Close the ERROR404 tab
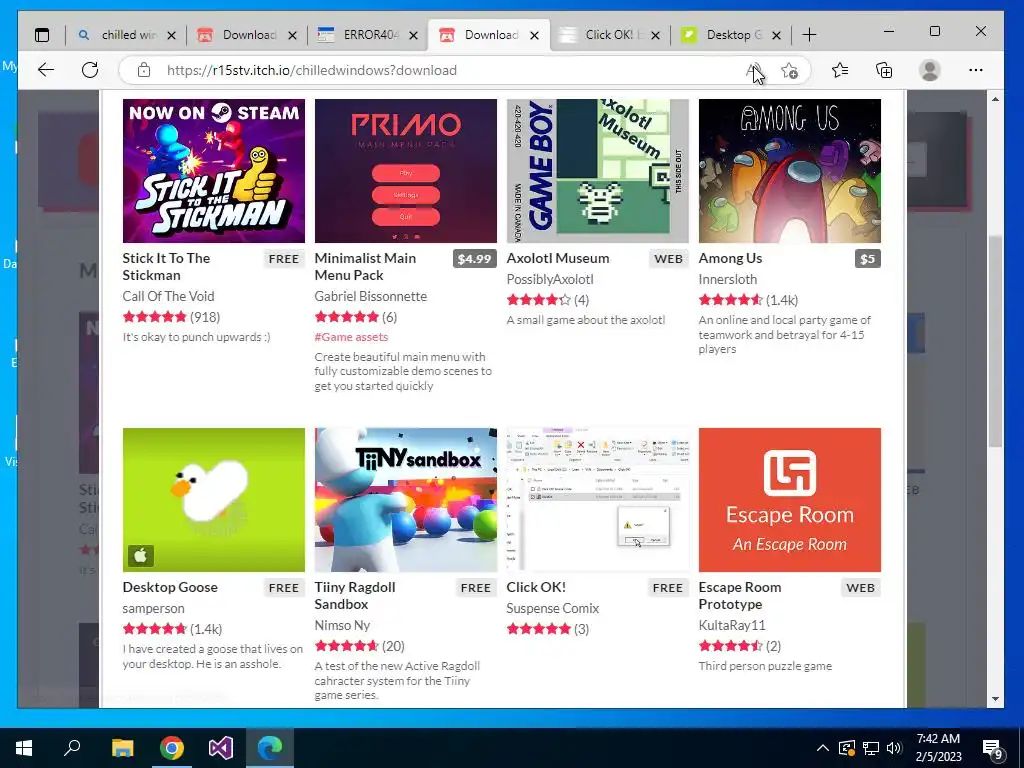This screenshot has height=768, width=1024. (413, 35)
